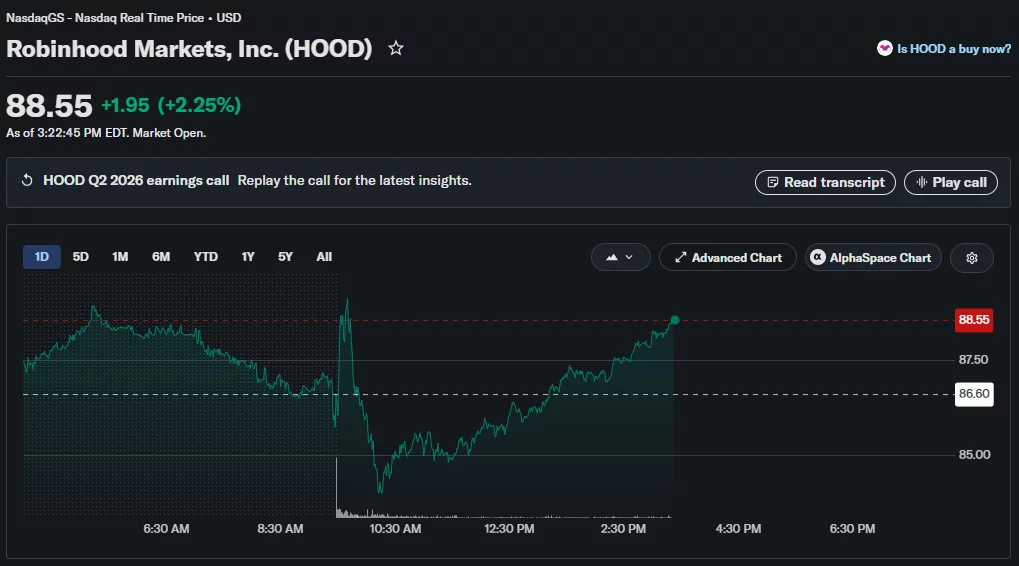Click the +1.95 price change value
Screen dimensions: 1019x566
tap(125, 105)
